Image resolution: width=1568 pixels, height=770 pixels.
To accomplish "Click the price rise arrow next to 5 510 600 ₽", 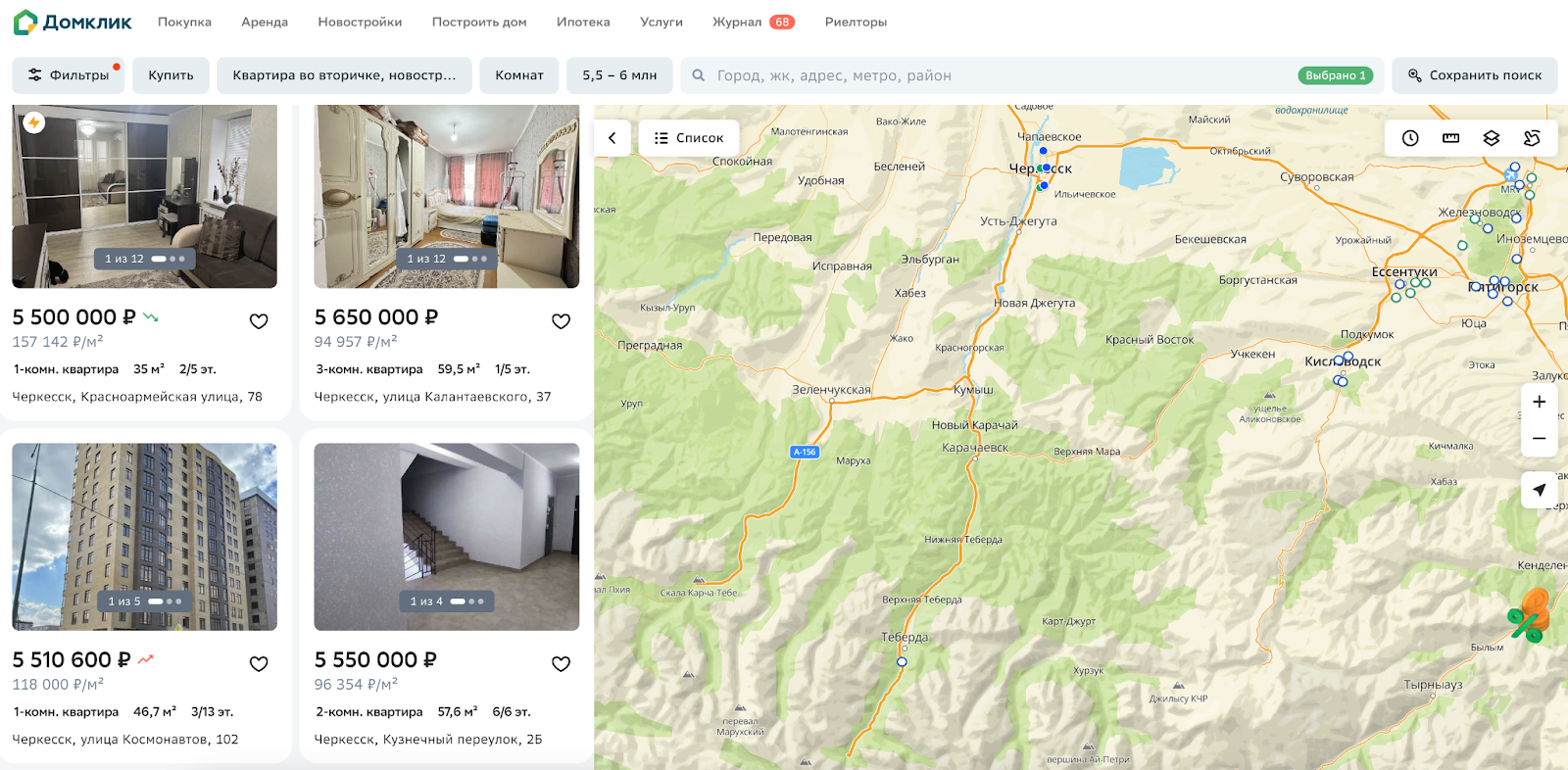I will pos(146,660).
